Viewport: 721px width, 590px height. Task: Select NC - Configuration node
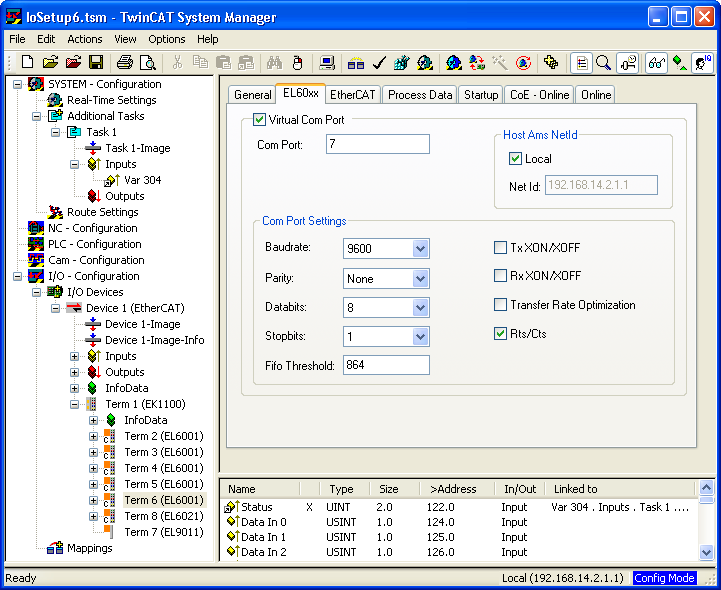pyautogui.click(x=92, y=228)
